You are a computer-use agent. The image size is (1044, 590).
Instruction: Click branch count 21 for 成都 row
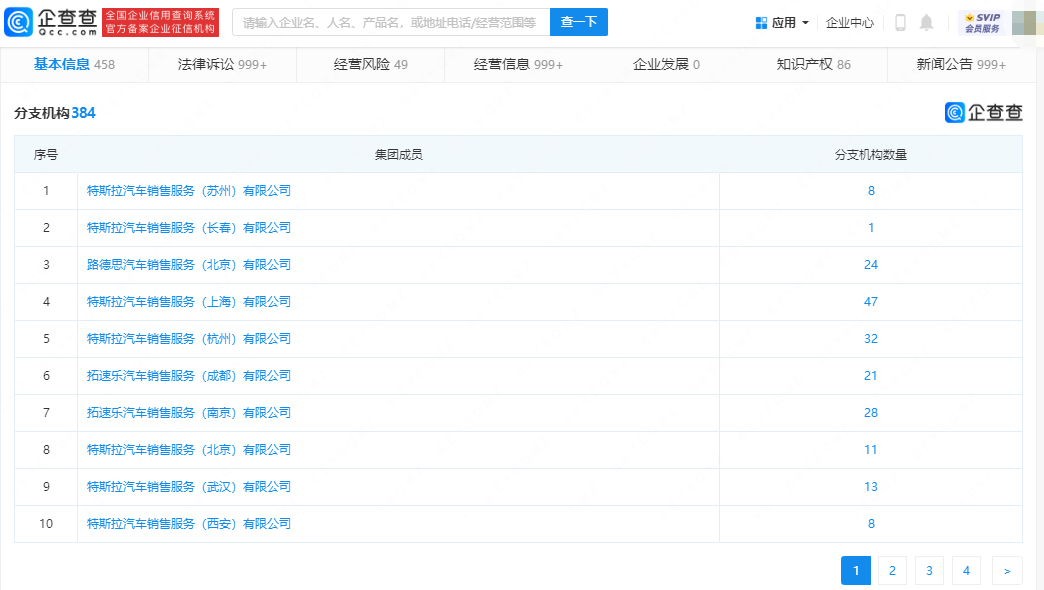(871, 376)
